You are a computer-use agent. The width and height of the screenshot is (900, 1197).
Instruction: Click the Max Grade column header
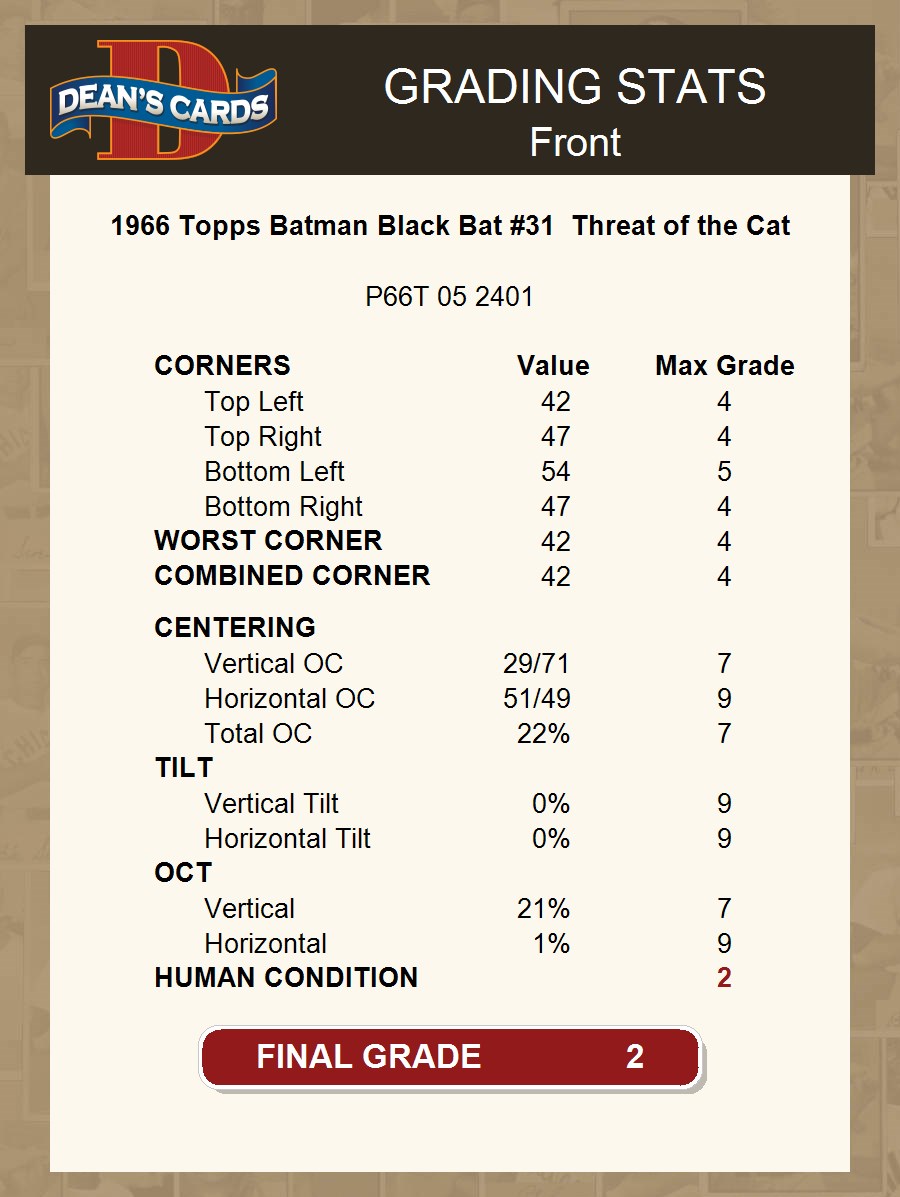coord(724,366)
